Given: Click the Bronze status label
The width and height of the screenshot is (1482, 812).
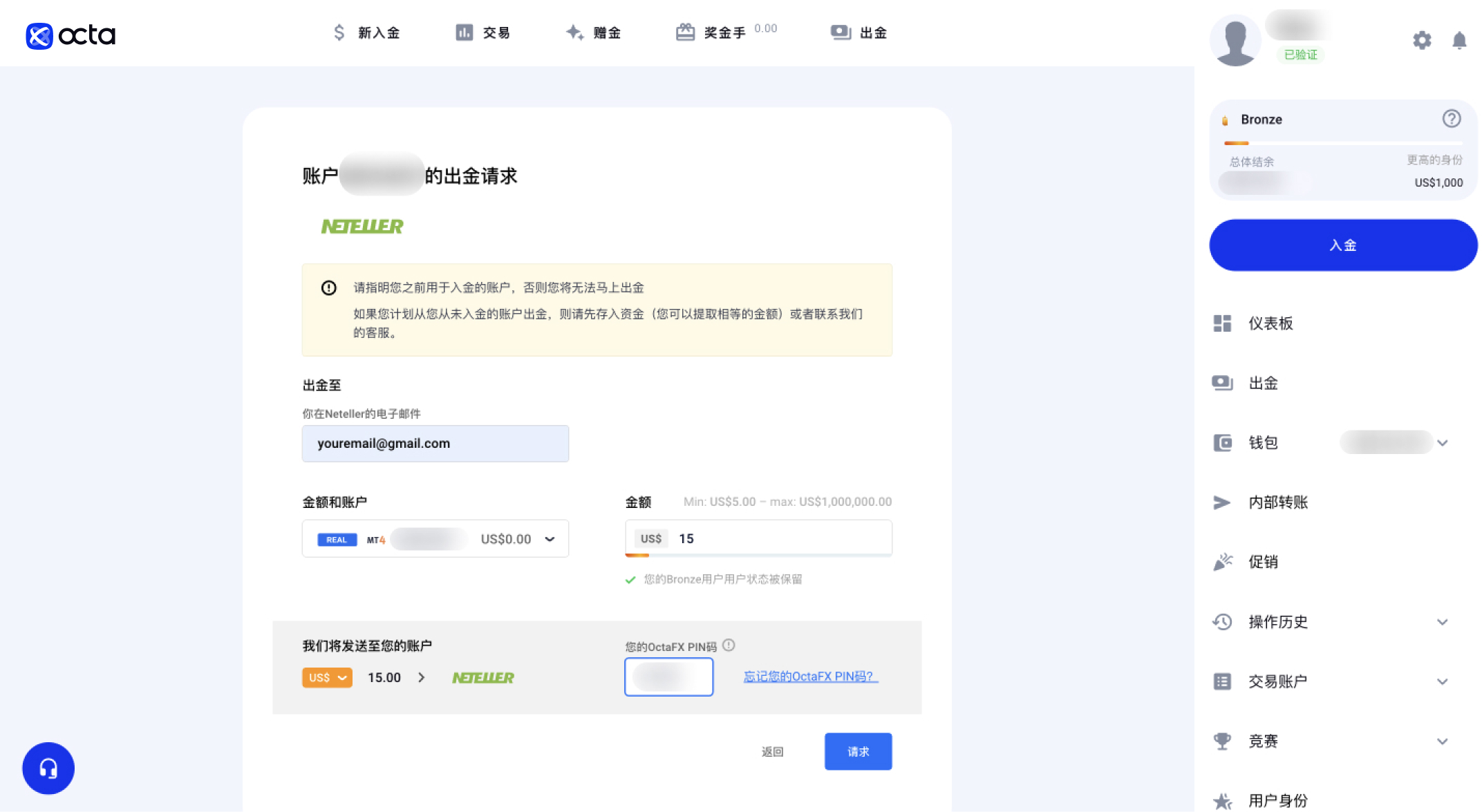Looking at the screenshot, I should (x=1261, y=120).
